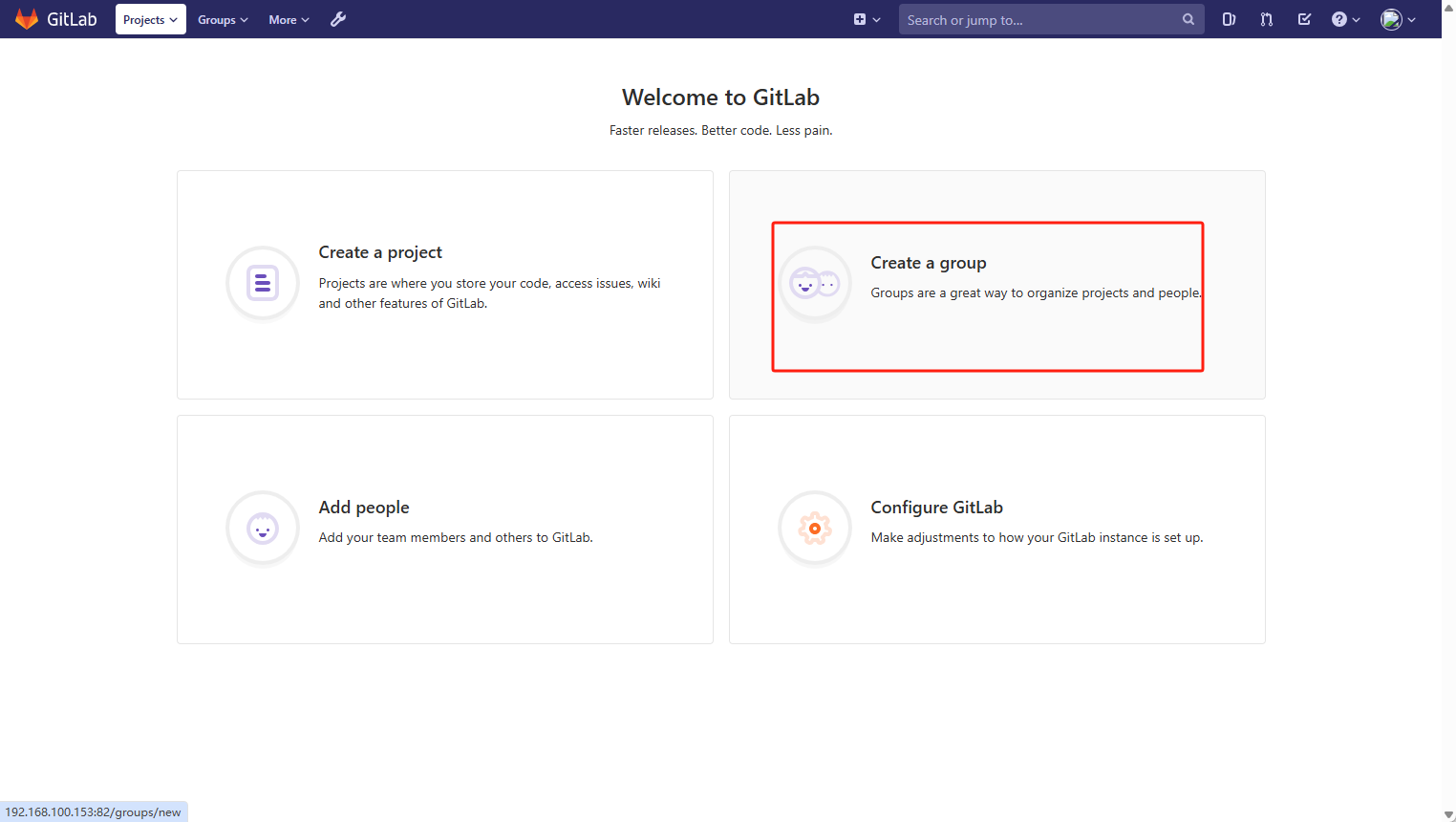Click the search magnifier icon
The width and height of the screenshot is (1456, 822).
(1188, 19)
